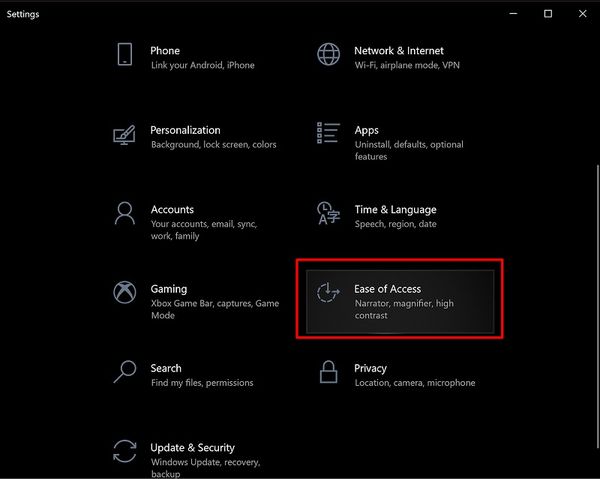Click the Privacy lock icon
600x479 pixels.
click(x=328, y=372)
